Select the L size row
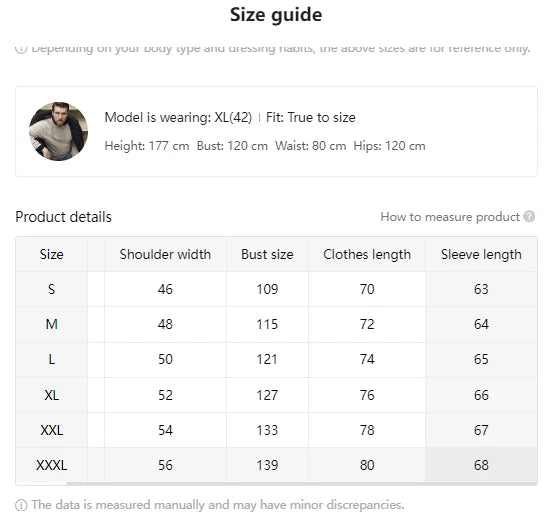The image size is (551, 516). point(276,360)
